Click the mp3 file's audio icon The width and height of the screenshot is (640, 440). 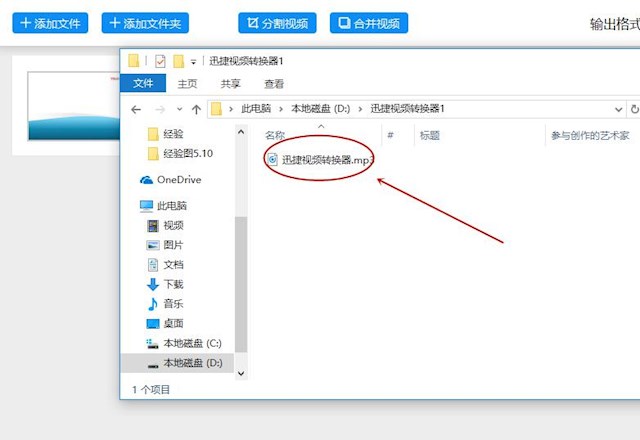coord(272,160)
